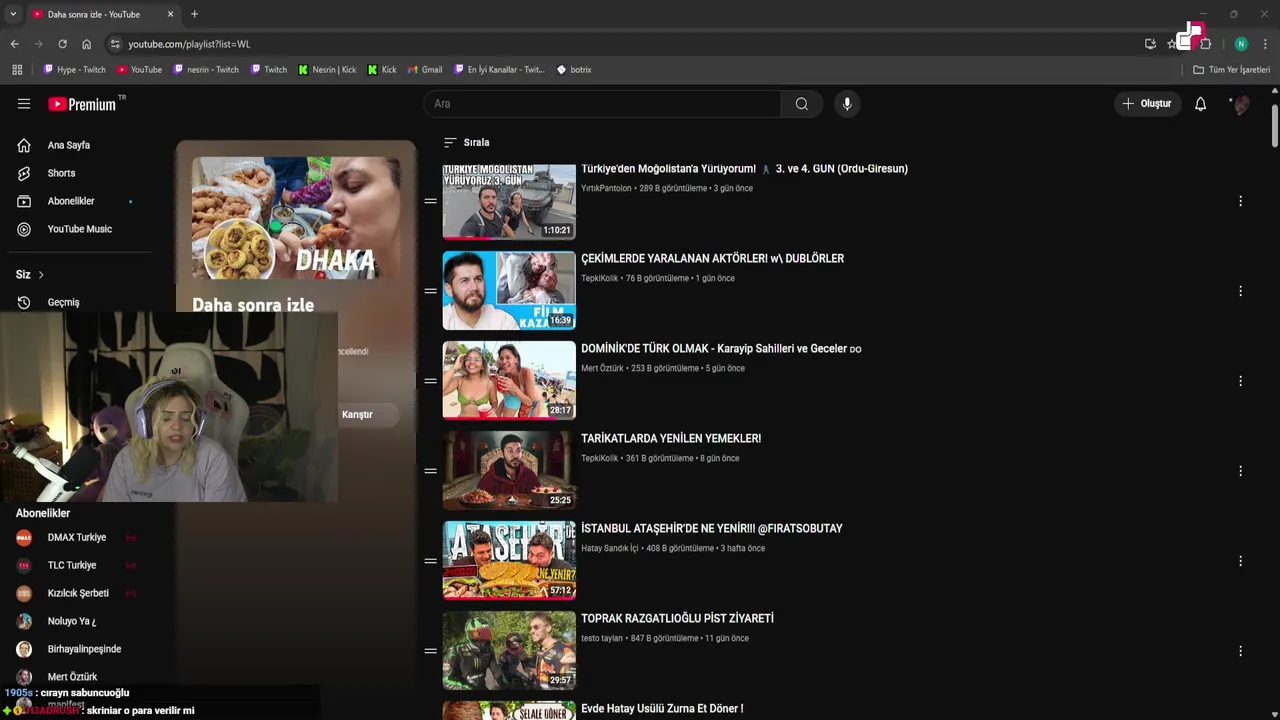This screenshot has height=720, width=1280.
Task: Grab reorder handle of Toprak Razgatlıoğlu video
Action: 430,651
